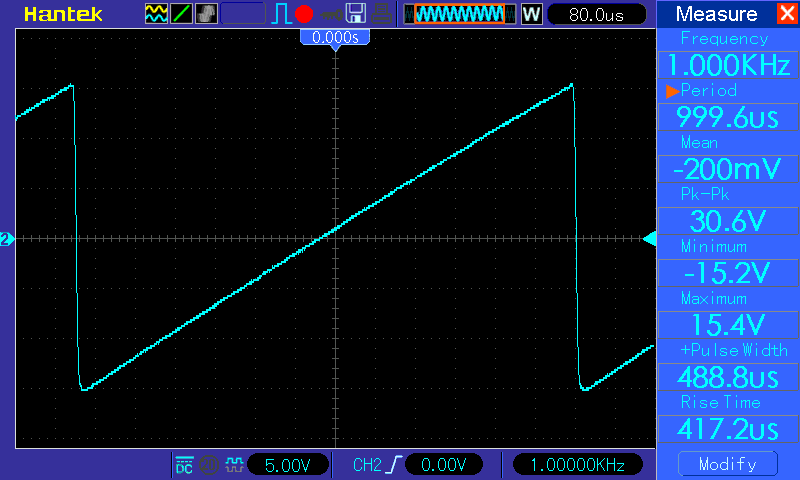Click the Modify button
This screenshot has width=800, height=480.
point(728,464)
